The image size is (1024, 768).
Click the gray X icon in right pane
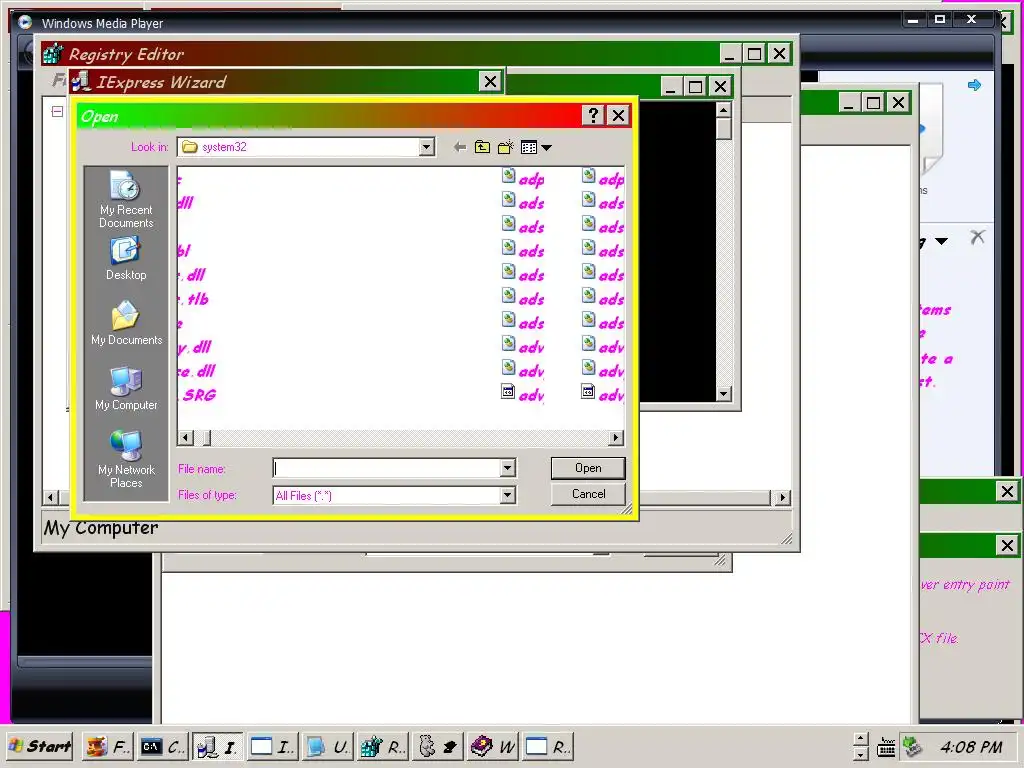977,237
